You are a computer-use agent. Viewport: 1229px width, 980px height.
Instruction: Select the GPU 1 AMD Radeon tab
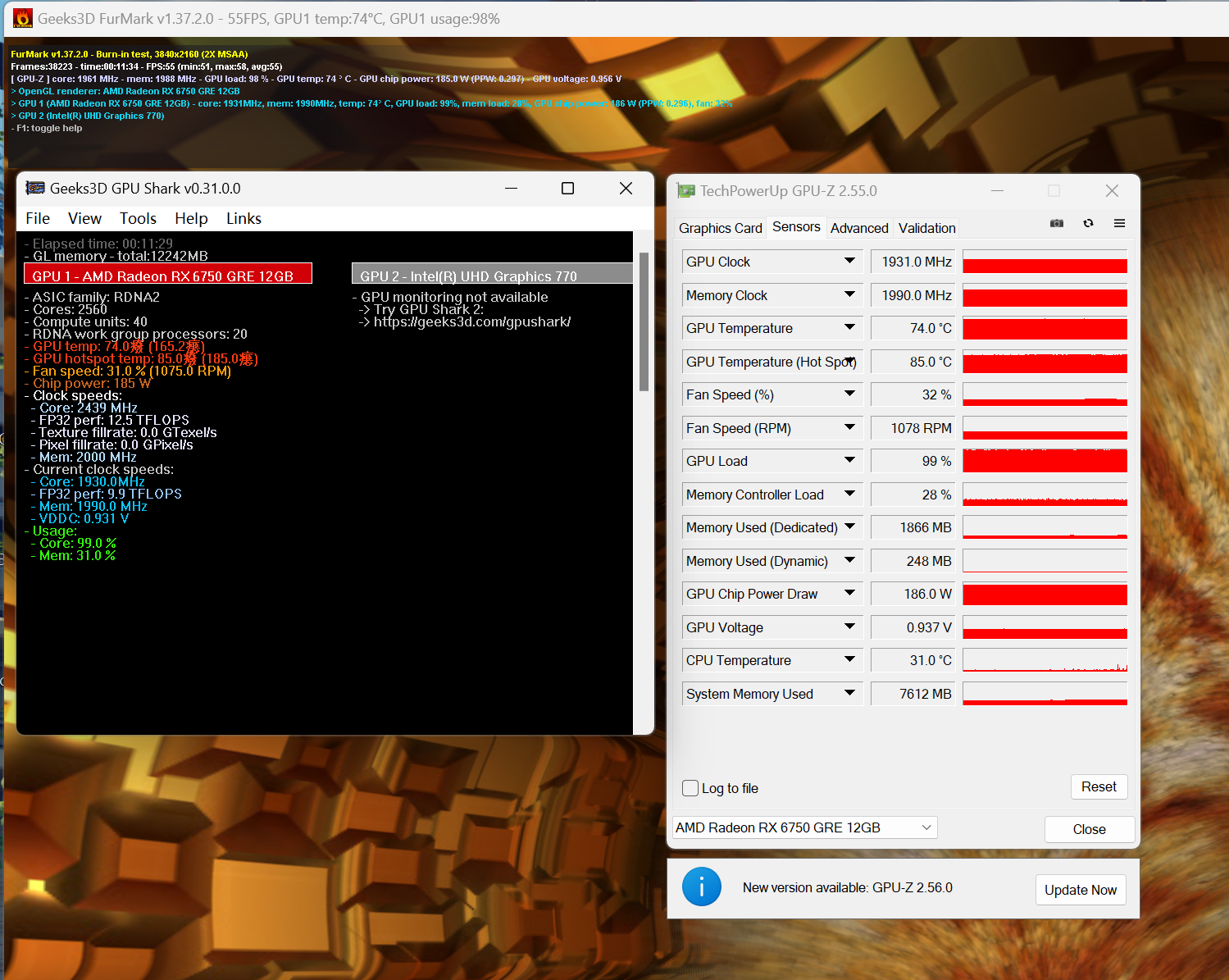(168, 274)
